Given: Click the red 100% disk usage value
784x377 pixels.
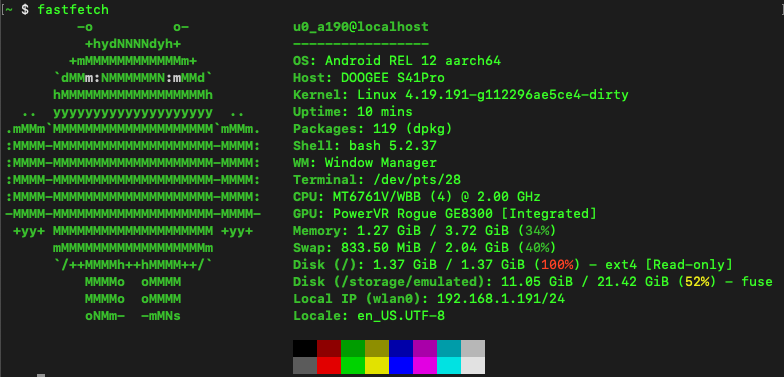Looking at the screenshot, I should pos(560,264).
